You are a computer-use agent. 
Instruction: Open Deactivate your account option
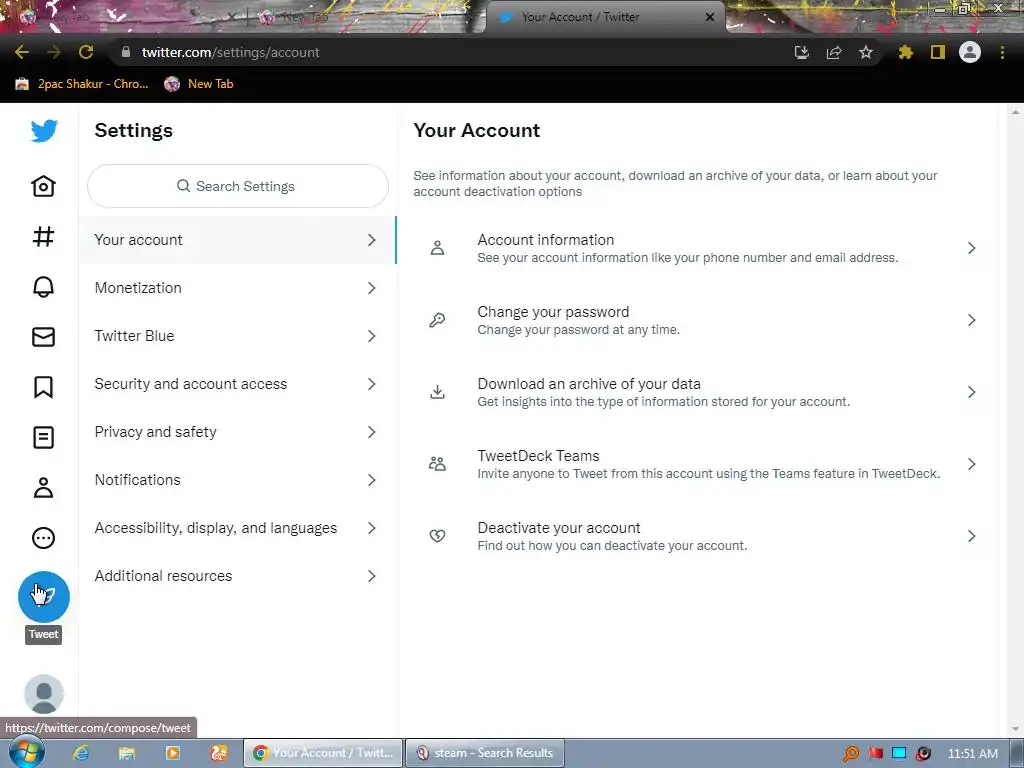[697, 536]
